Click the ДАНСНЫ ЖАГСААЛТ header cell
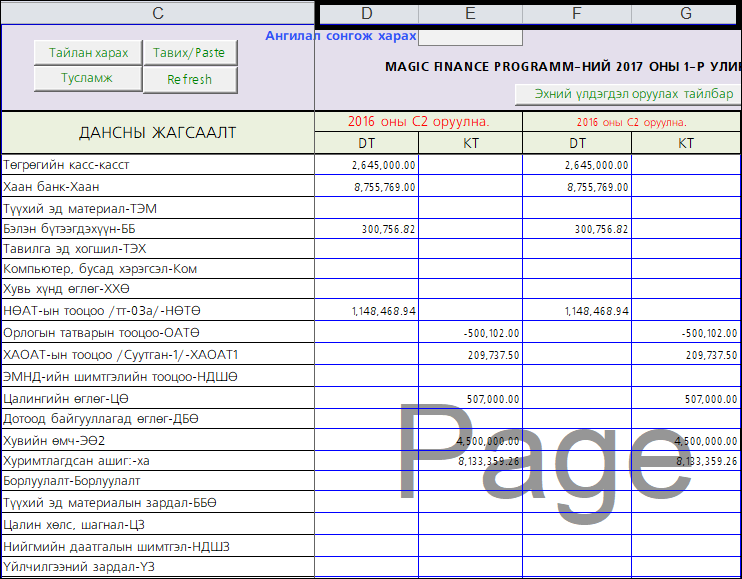Screen dimensions: 742x579 [158, 132]
